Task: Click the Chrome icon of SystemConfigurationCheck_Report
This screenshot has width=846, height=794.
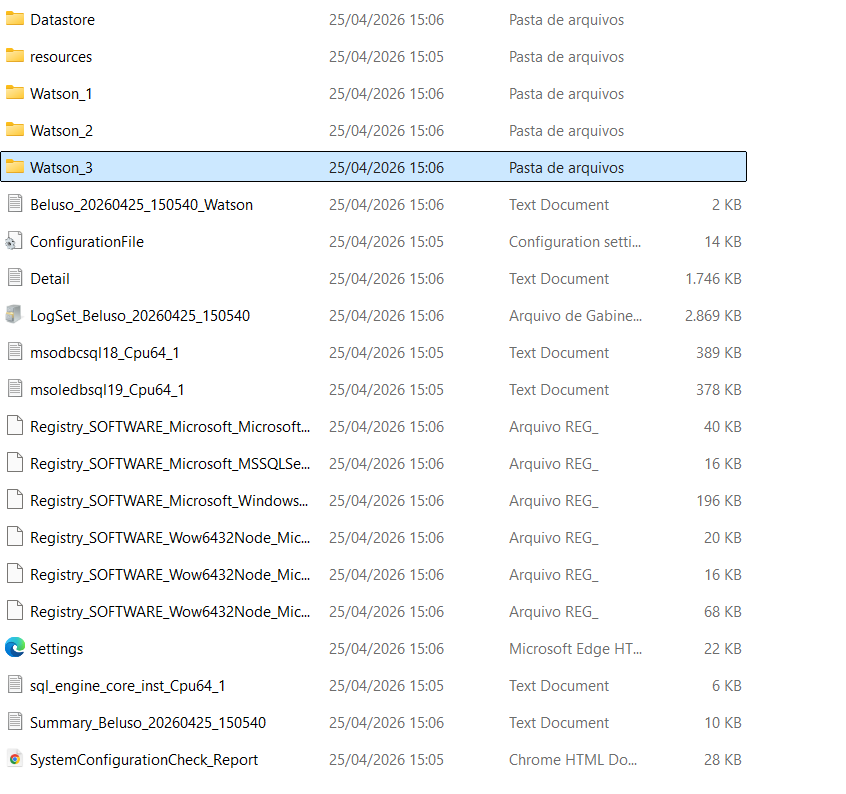Action: click(x=15, y=759)
